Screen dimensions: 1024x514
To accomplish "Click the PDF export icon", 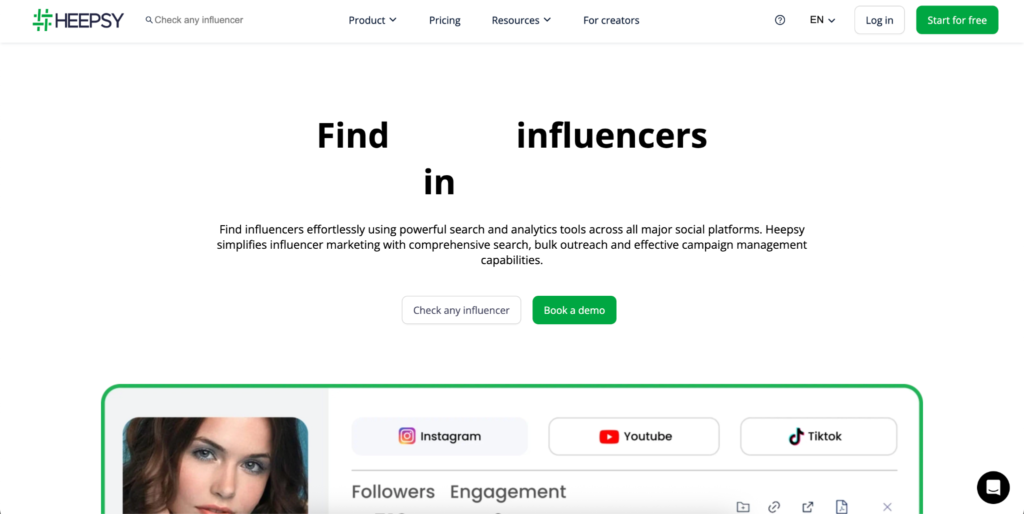I will [842, 507].
